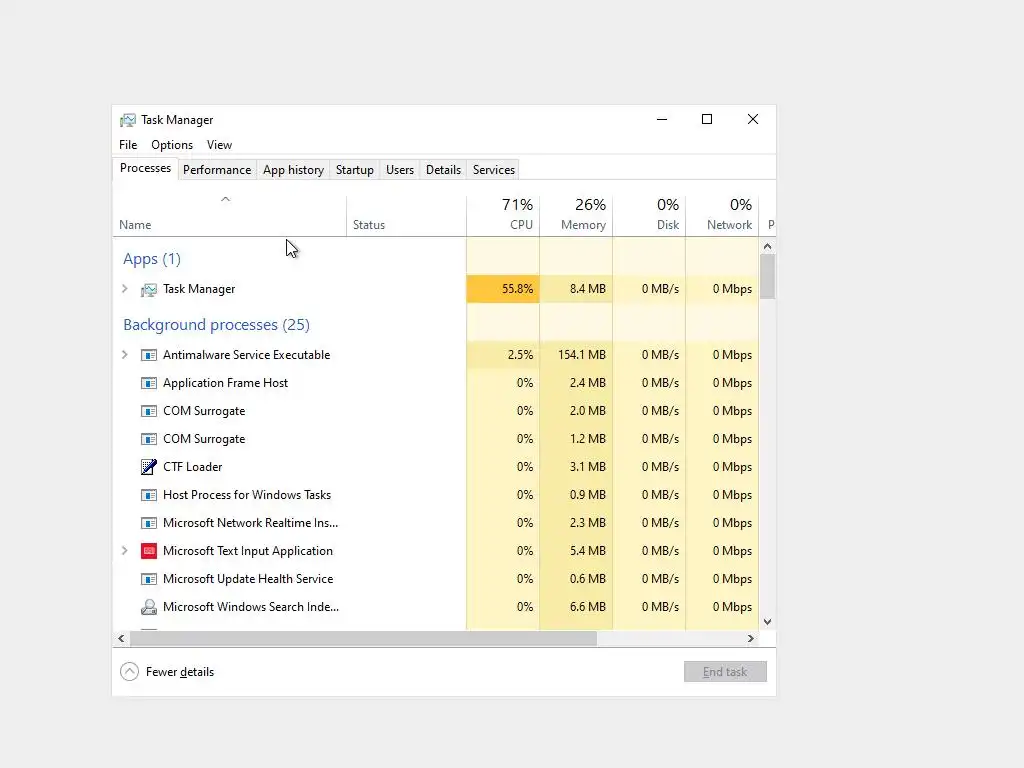Switch to the Users tab
Screen dimensions: 1024x768
click(400, 170)
